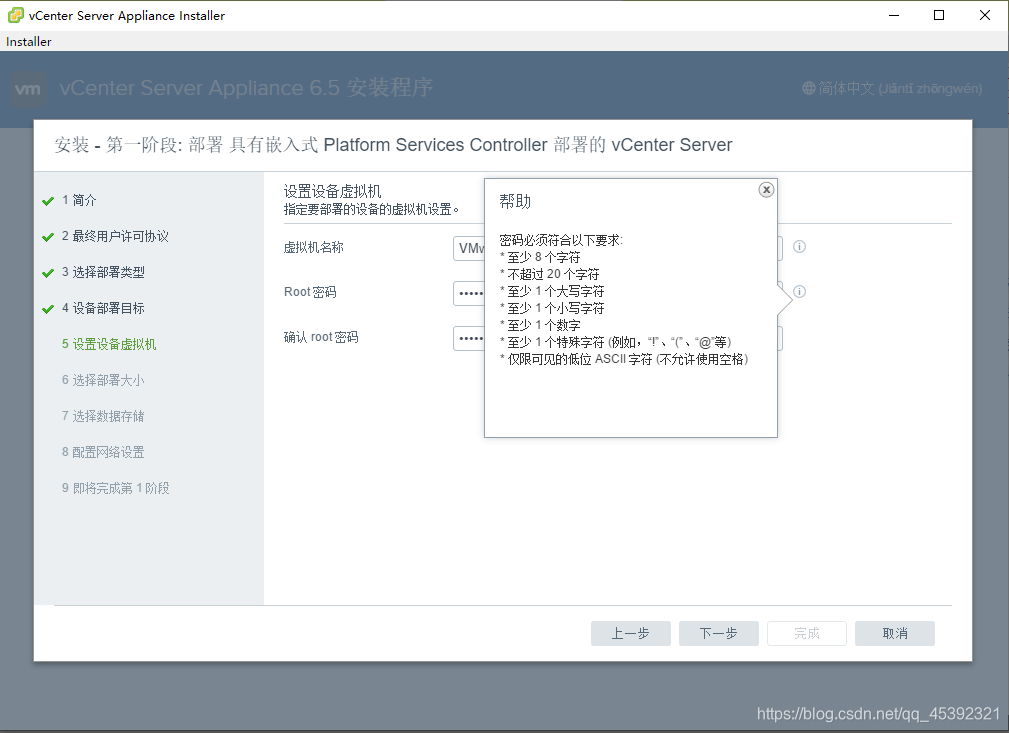Viewport: 1009px width, 733px height.
Task: Click checkmark icon beside 4 设备部署目标
Action: 48,310
